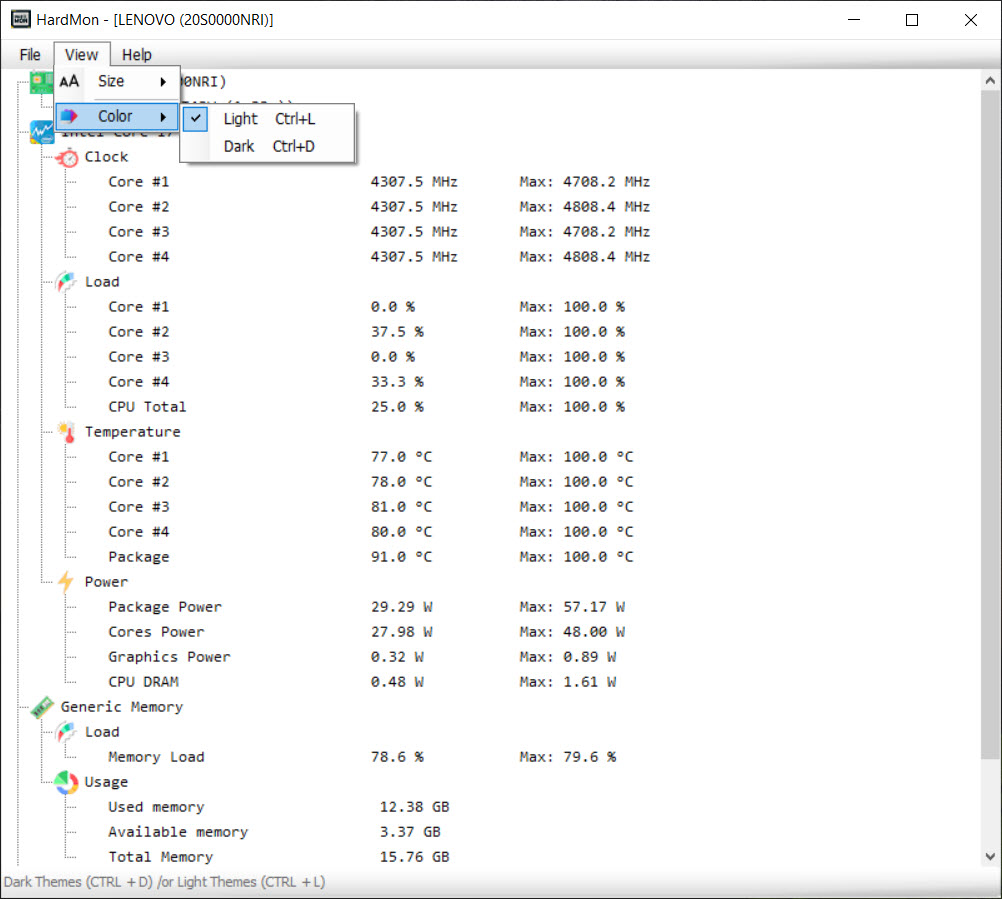Open the Help menu
Viewport: 1002px width, 899px height.
pos(137,55)
